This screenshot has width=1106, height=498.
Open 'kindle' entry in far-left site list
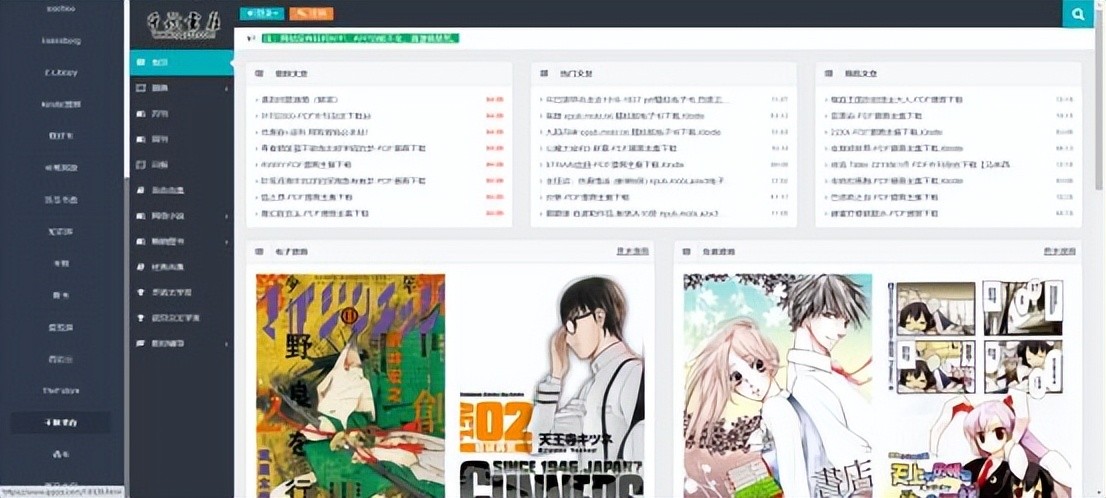click(62, 103)
